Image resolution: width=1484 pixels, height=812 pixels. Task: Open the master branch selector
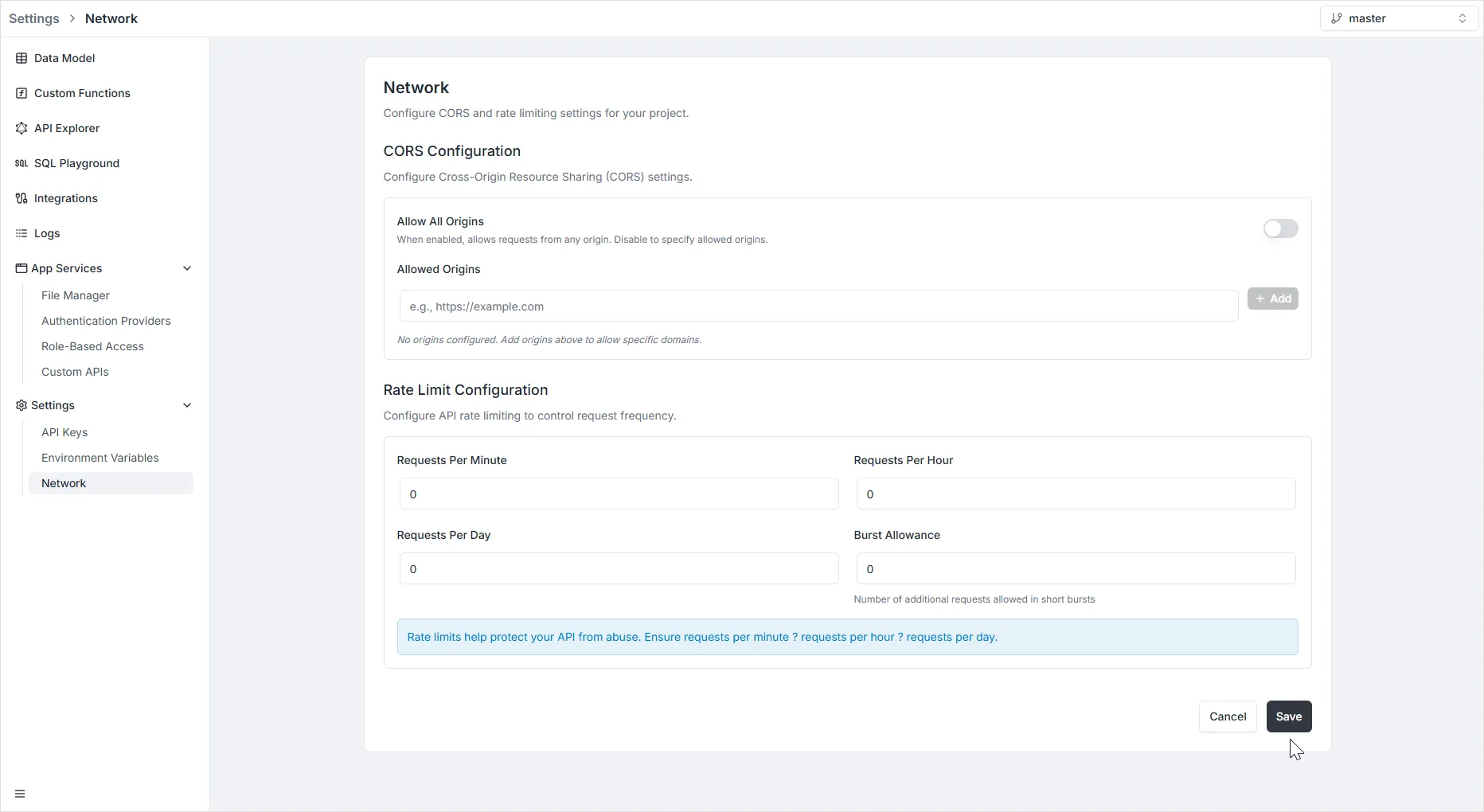[1398, 18]
